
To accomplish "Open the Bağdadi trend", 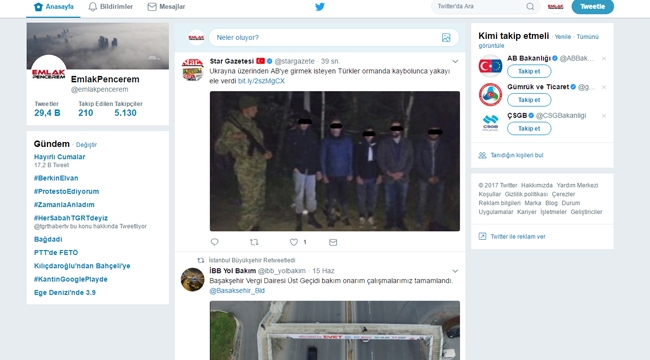I will (x=48, y=239).
